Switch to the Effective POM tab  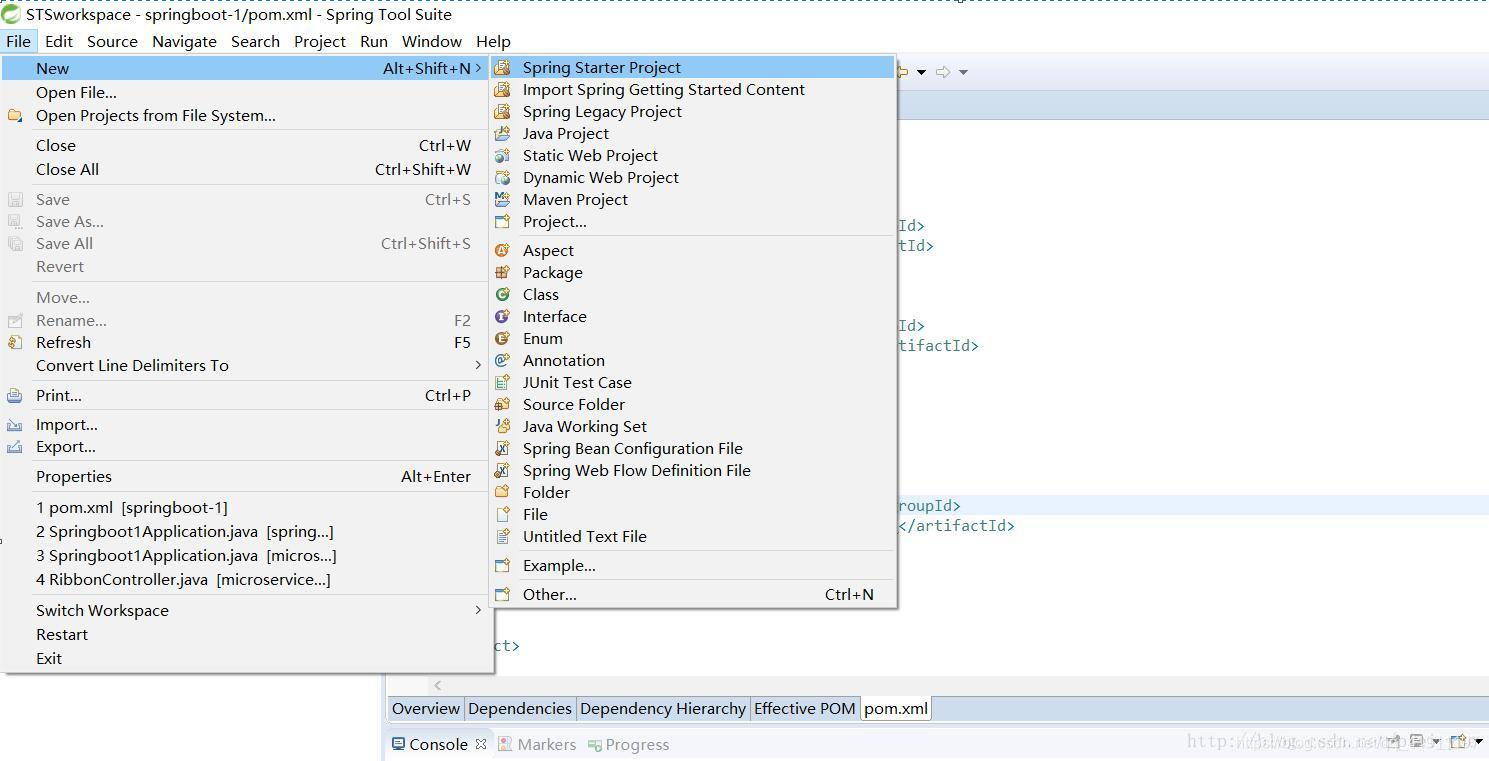(805, 709)
